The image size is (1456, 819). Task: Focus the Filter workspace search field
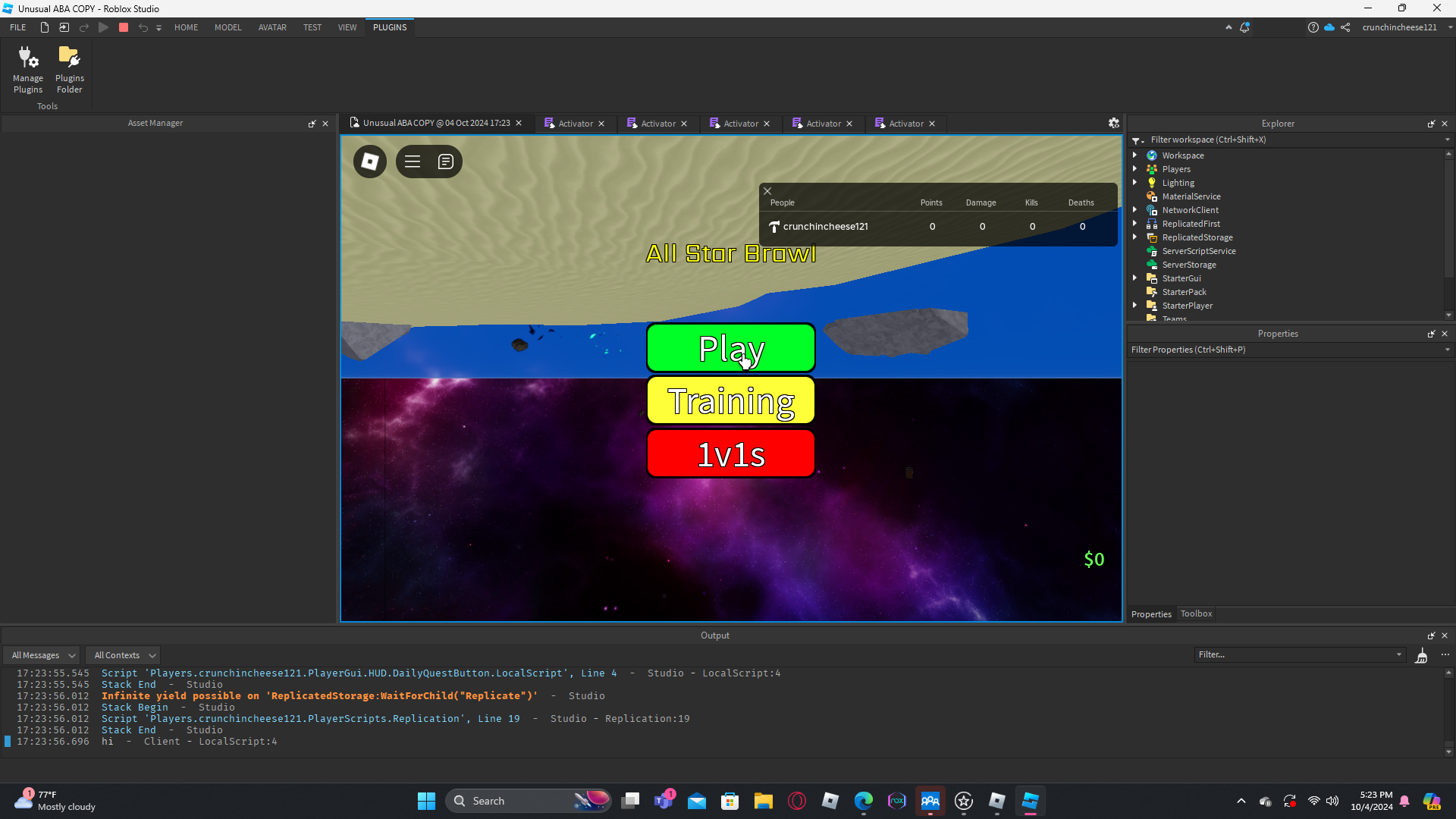click(x=1292, y=140)
